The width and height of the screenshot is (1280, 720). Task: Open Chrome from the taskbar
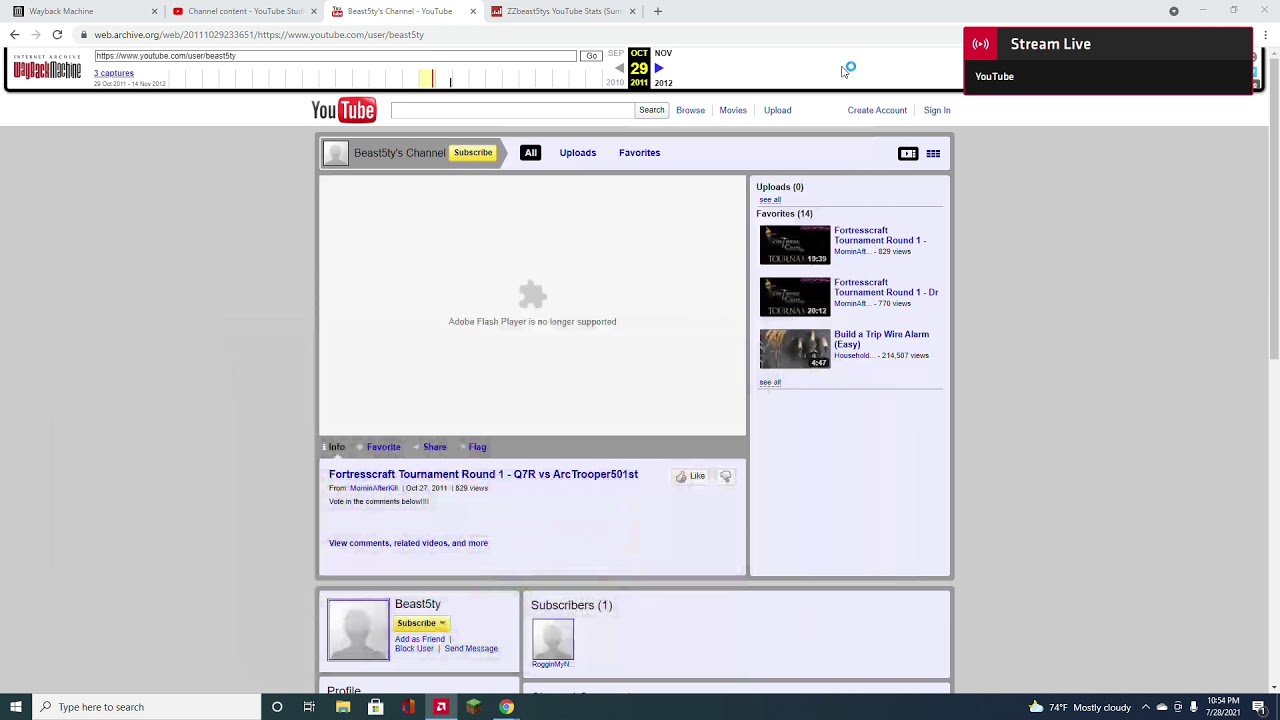[x=507, y=707]
